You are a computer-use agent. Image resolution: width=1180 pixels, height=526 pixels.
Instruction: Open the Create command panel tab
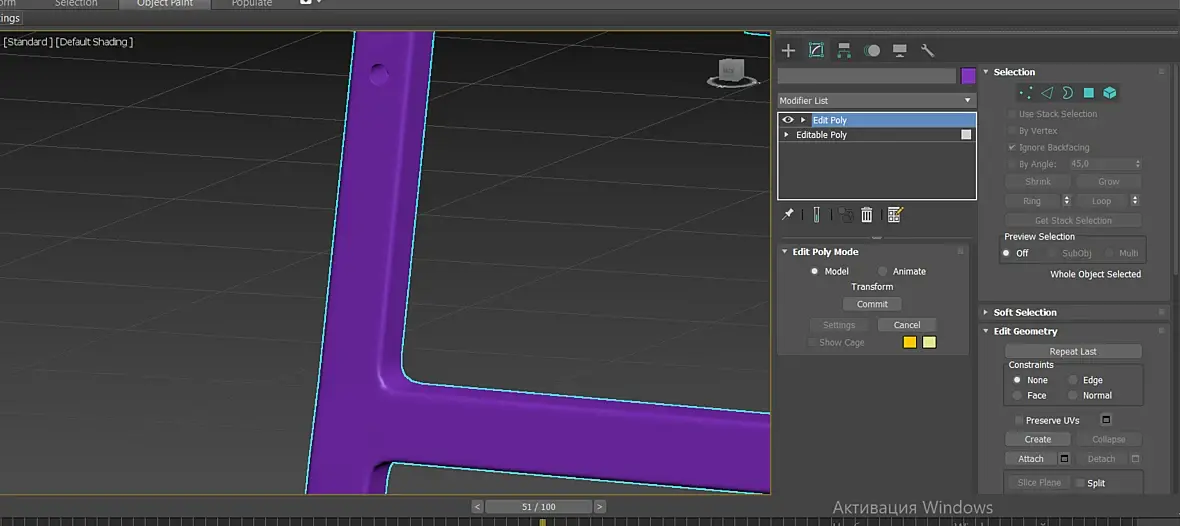point(788,50)
